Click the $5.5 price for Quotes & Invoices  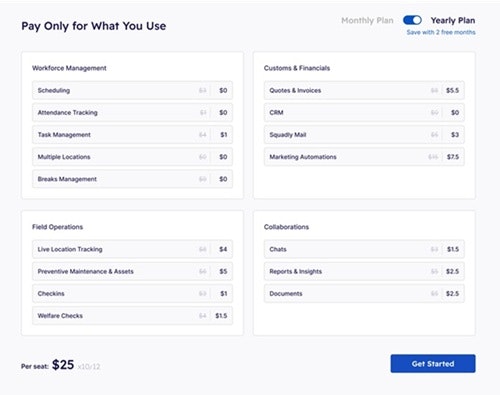[452, 90]
